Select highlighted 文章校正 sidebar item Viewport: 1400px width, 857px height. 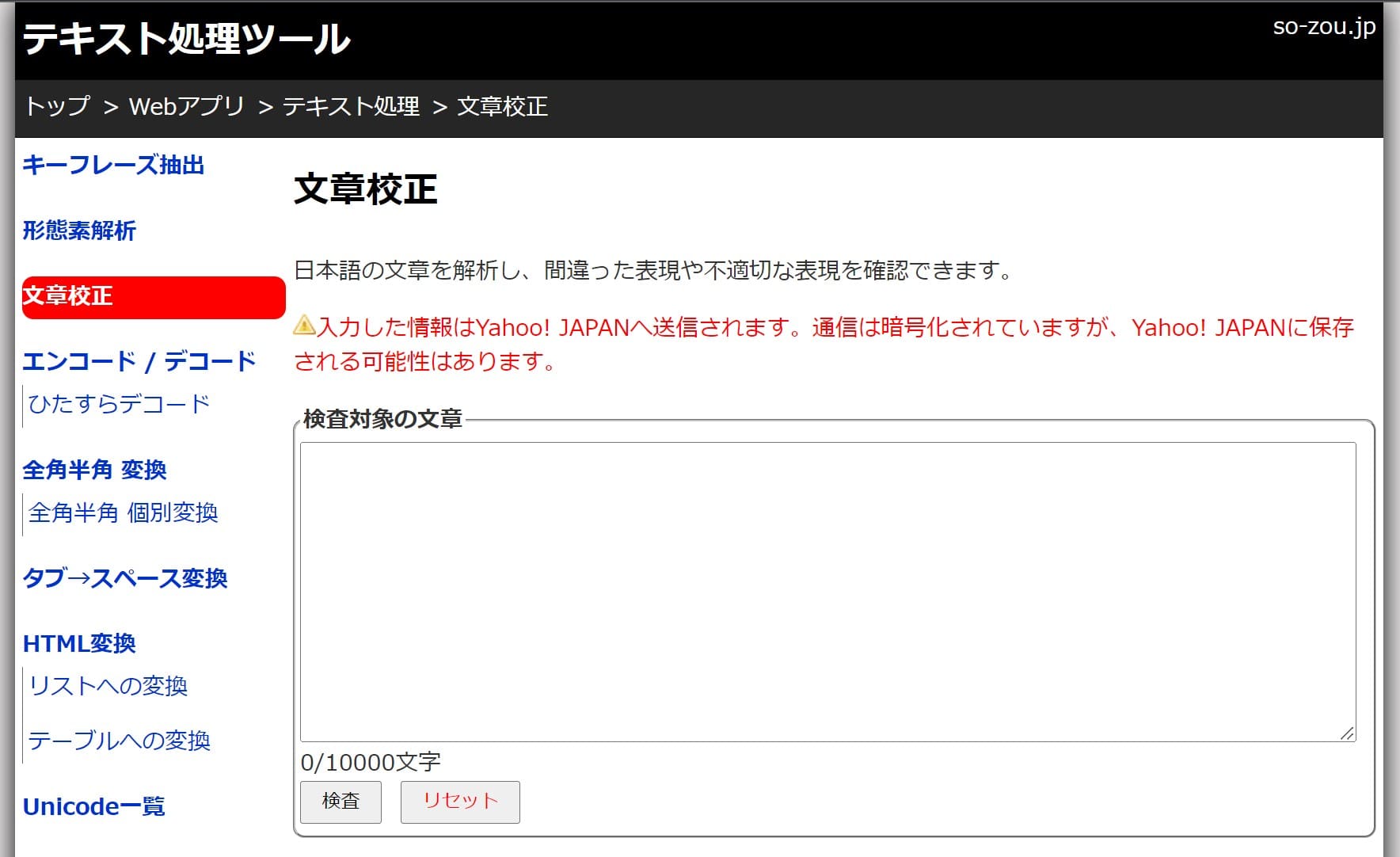point(154,297)
